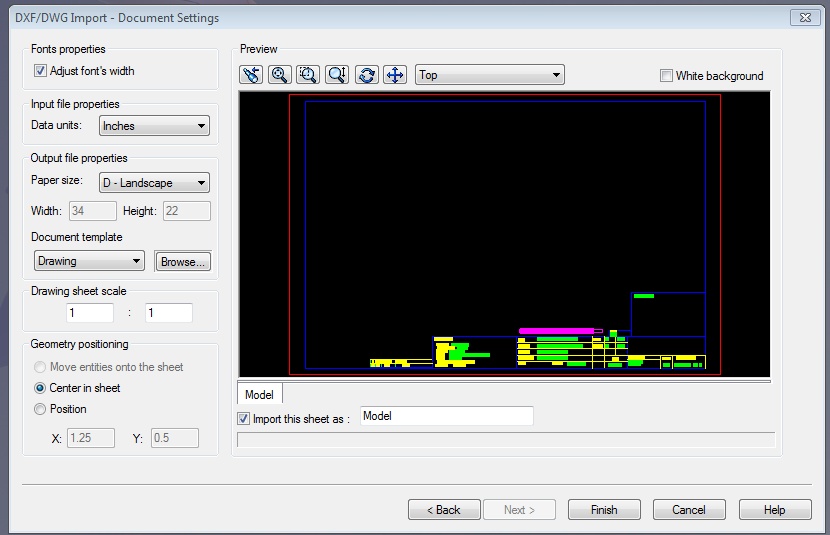830x535 pixels.
Task: Toggle Adjust font's width checkbox
Action: tap(40, 70)
